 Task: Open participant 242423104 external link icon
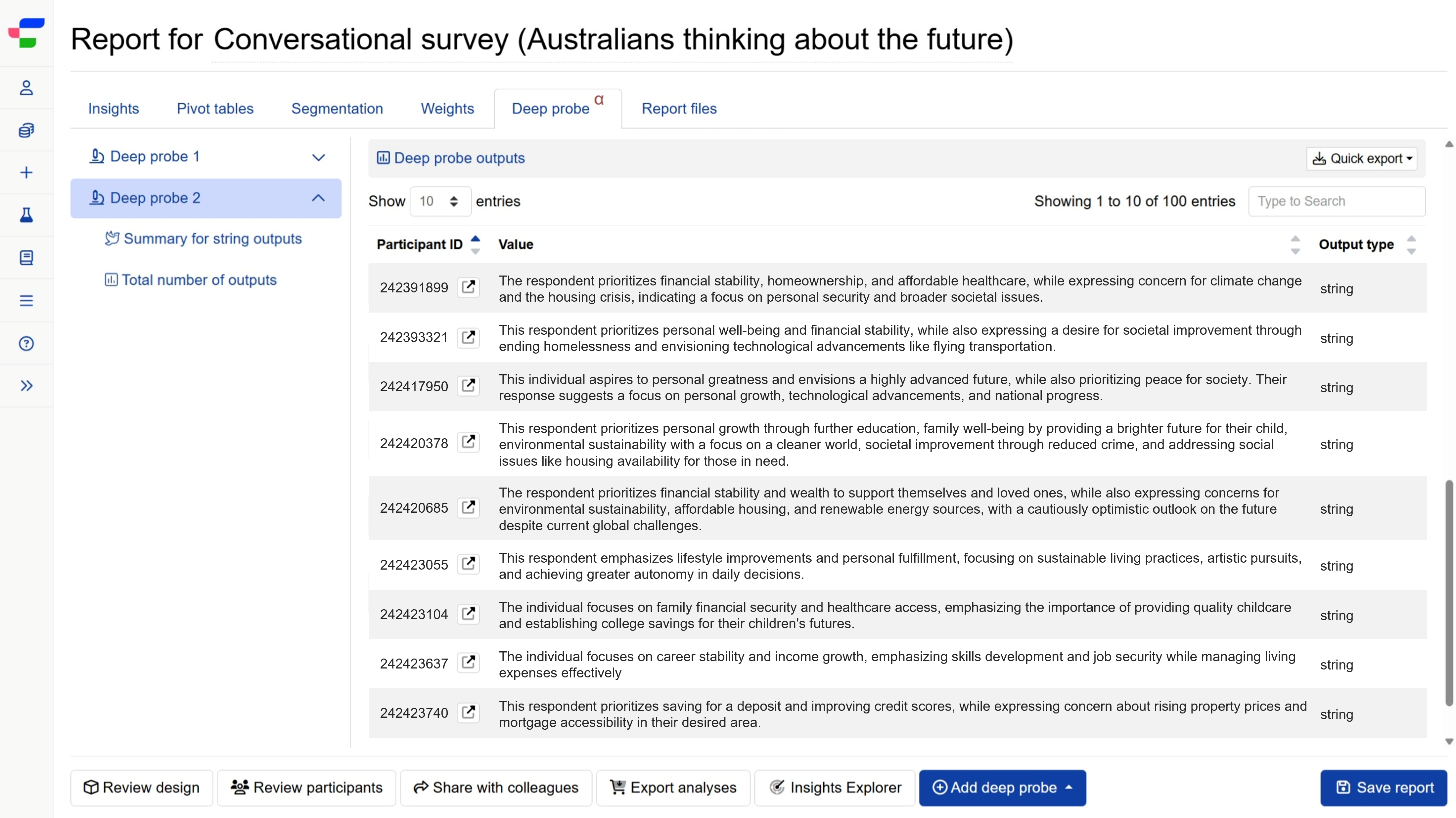(x=468, y=614)
